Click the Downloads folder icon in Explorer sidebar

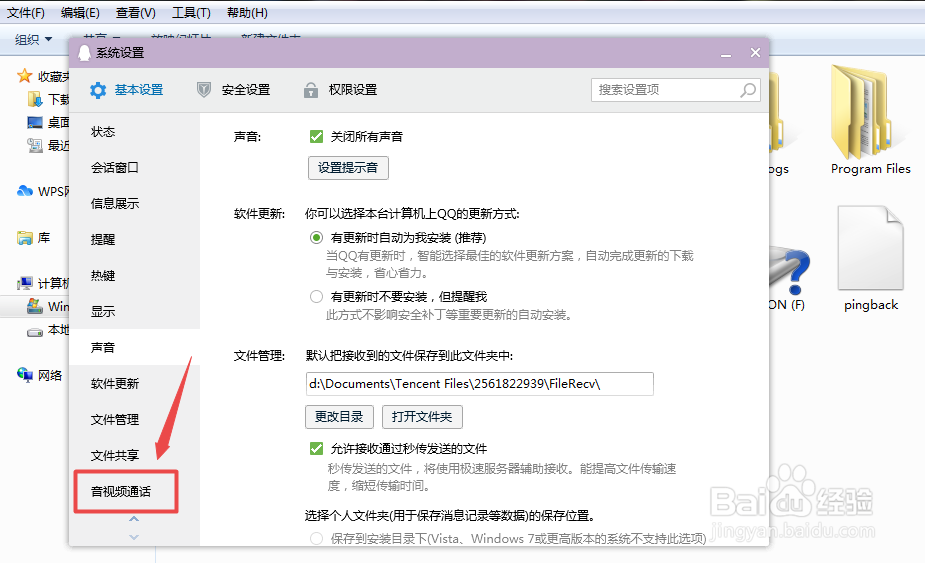click(35, 99)
